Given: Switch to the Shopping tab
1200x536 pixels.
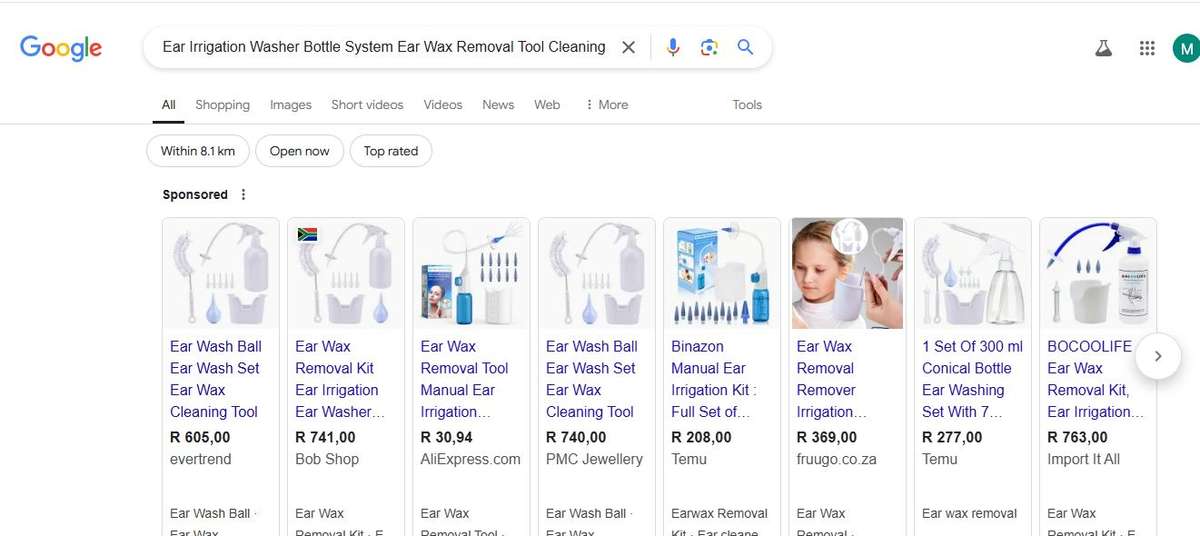Looking at the screenshot, I should pos(222,105).
